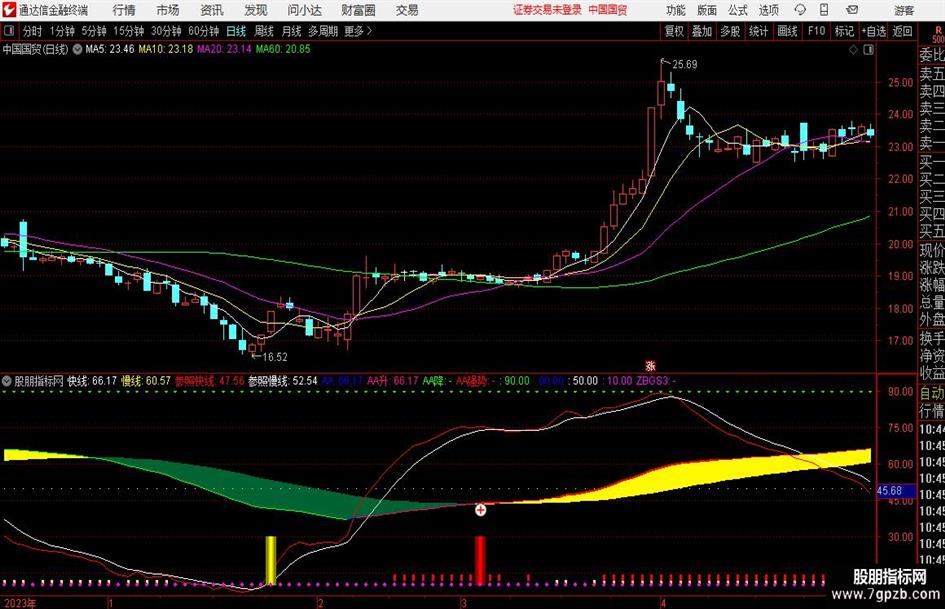Switch to 分时 chart tab
945x609 pixels.
tap(32, 31)
